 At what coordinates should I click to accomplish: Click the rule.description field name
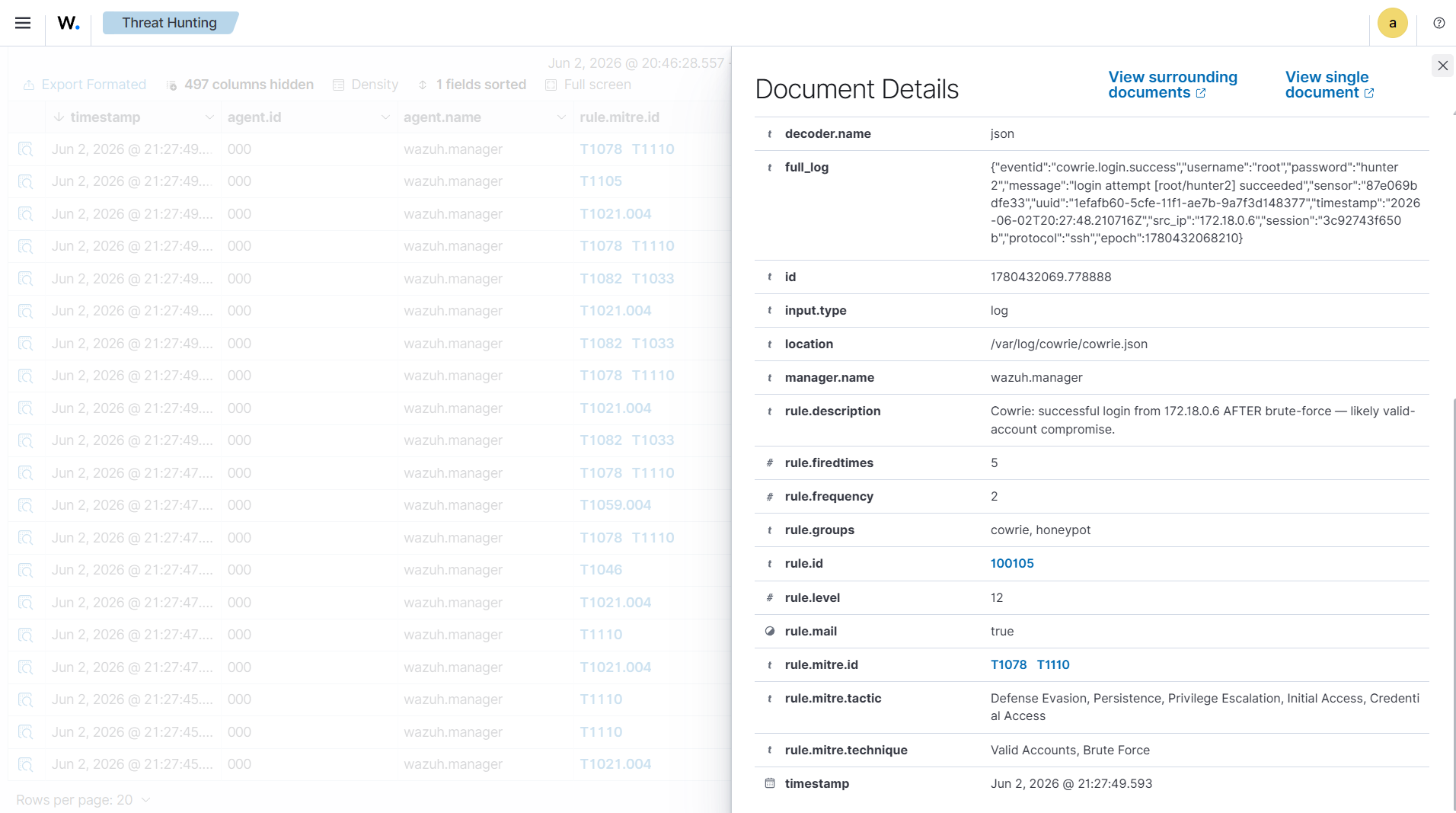pyautogui.click(x=832, y=411)
